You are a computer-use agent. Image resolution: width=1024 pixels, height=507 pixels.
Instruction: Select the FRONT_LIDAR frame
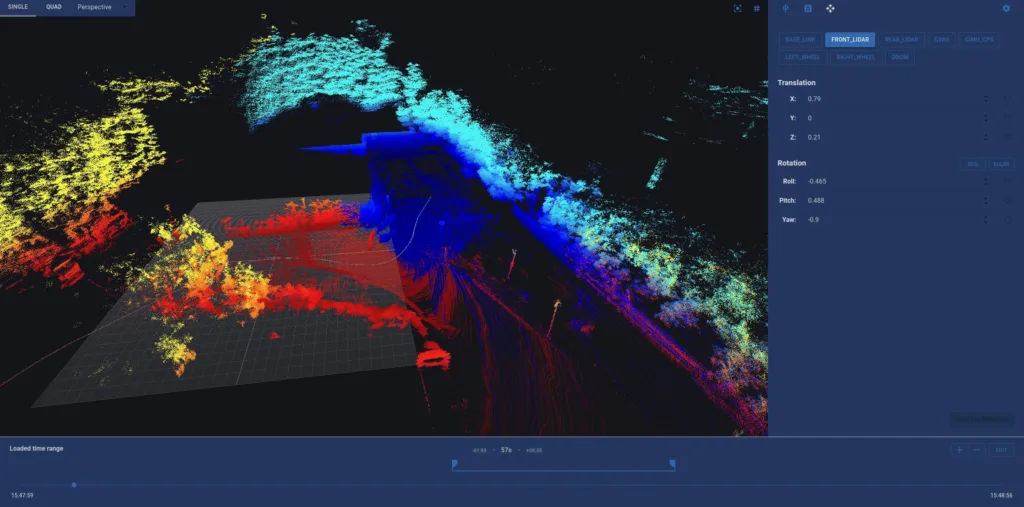point(850,40)
